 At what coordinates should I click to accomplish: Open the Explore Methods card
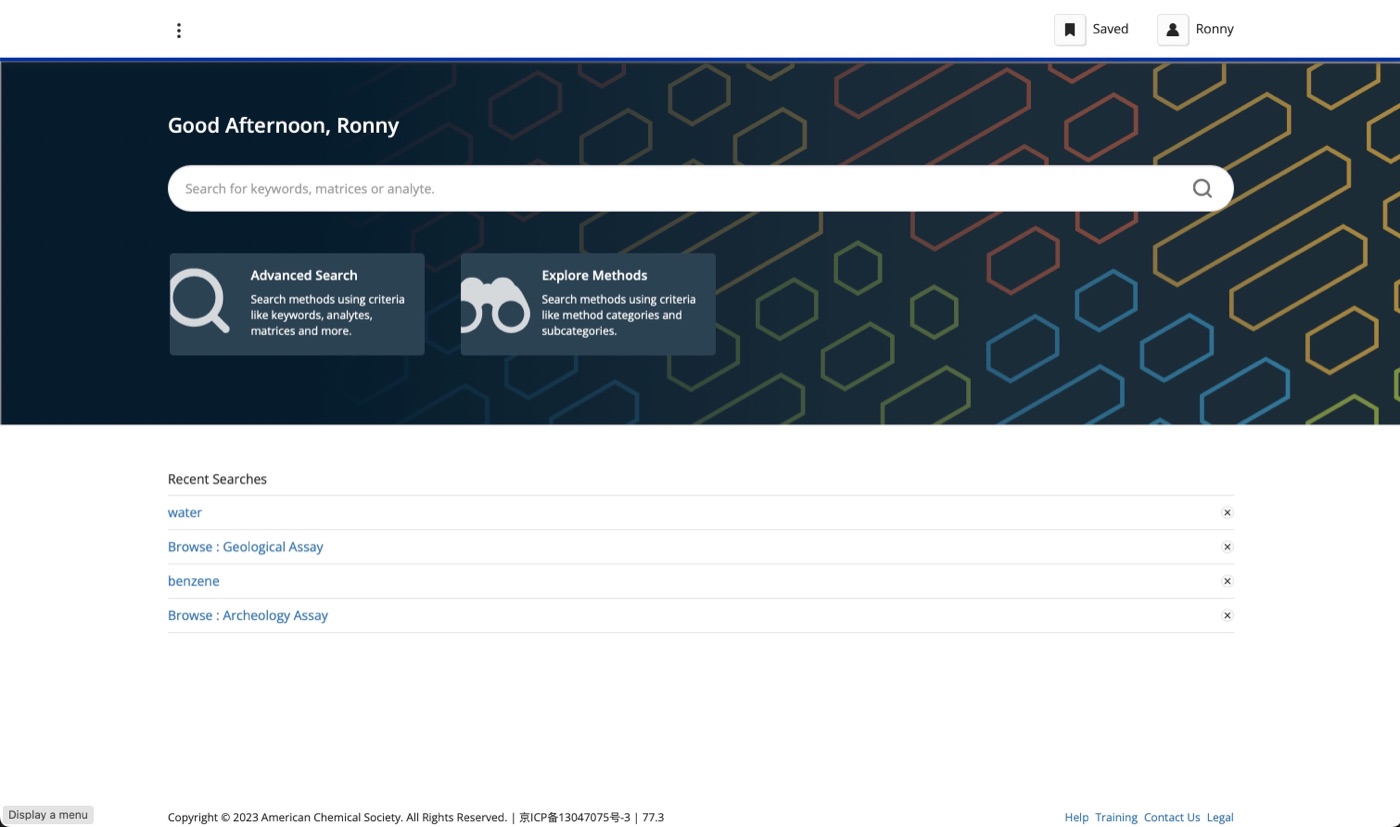tap(588, 304)
